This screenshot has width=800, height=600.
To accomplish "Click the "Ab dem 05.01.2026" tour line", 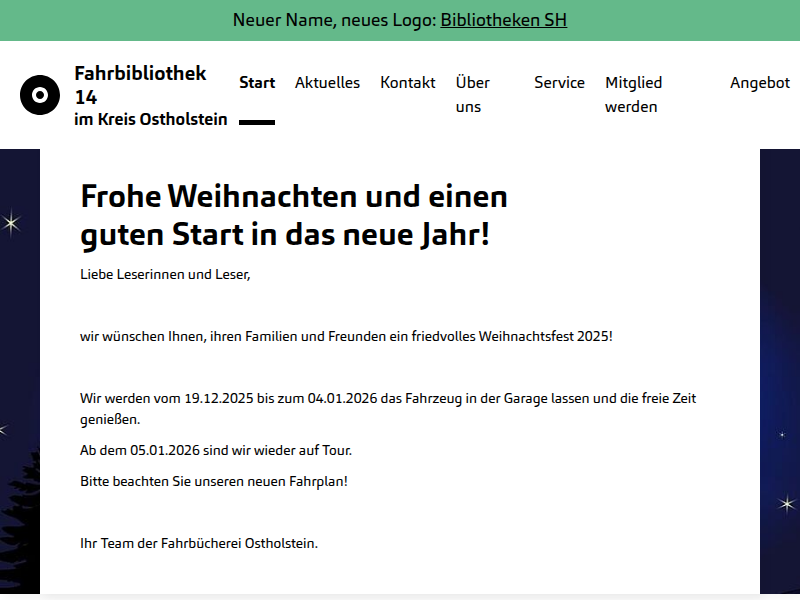I will click(216, 451).
